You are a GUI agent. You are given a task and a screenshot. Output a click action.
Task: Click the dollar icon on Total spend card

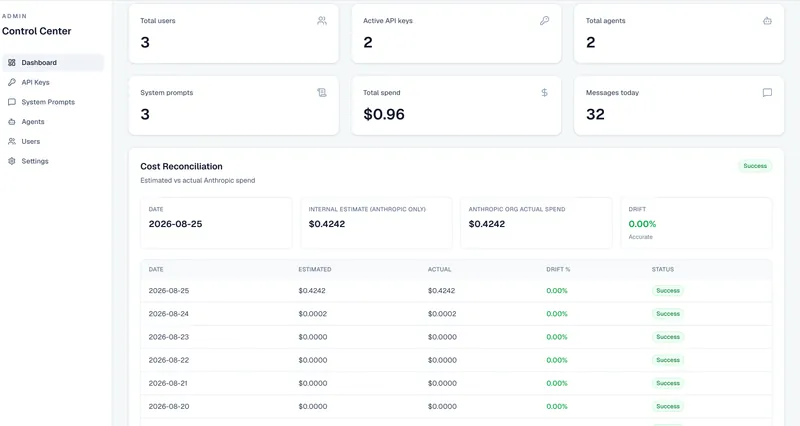pos(544,93)
